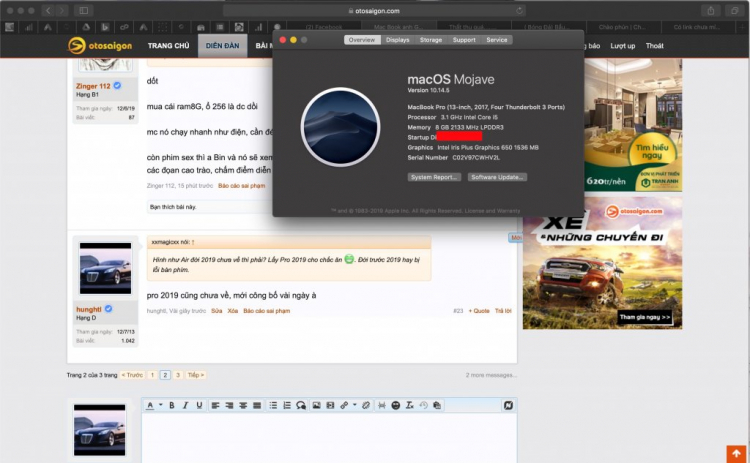The image size is (750, 463).
Task: Insert a hyperlink in the editor
Action: point(344,405)
